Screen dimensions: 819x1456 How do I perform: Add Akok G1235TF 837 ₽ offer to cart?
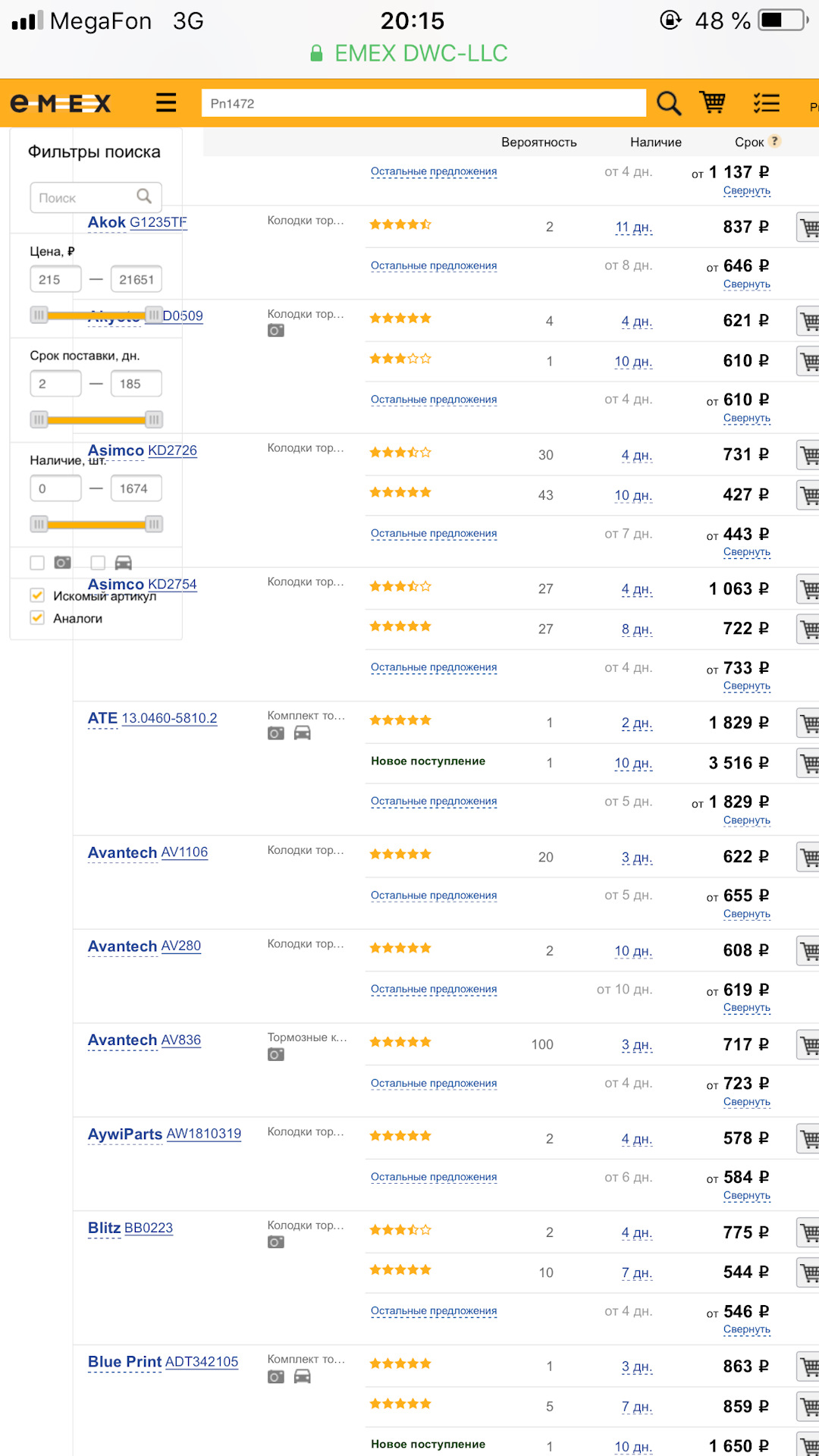(x=808, y=227)
